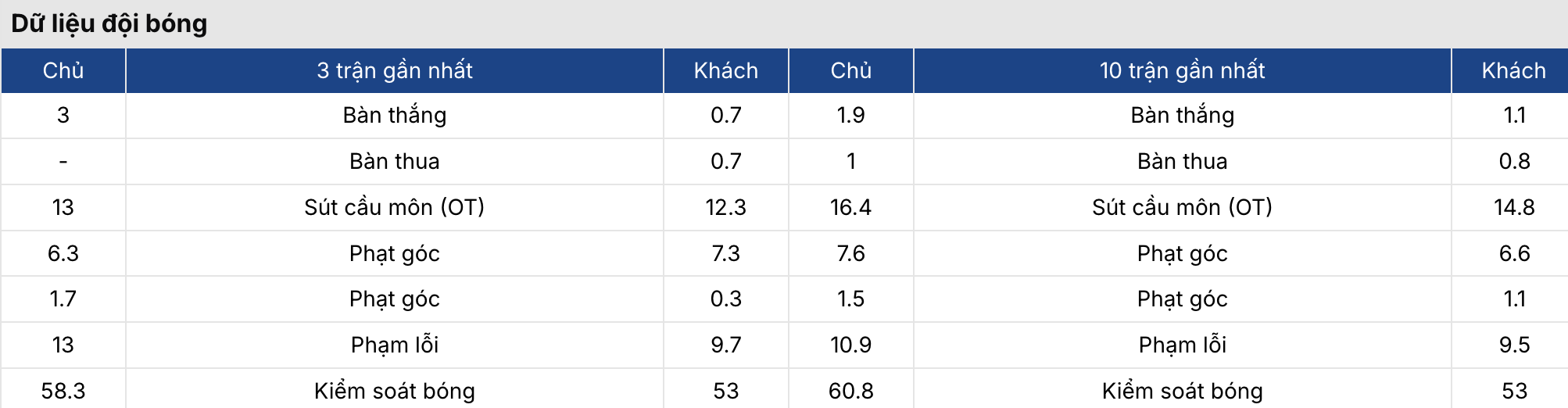Click the dash in the Bàn thua row
The width and height of the screenshot is (1568, 408).
pyautogui.click(x=63, y=161)
